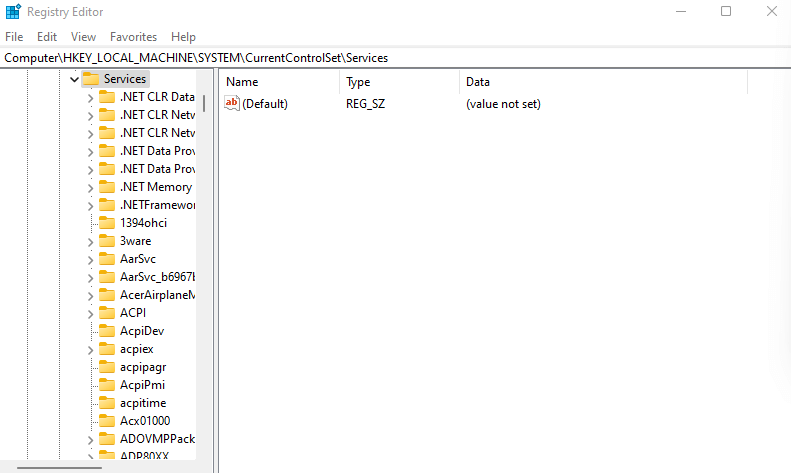Viewport: 791px width, 473px height.
Task: Click the acpiex folder icon
Action: point(107,349)
